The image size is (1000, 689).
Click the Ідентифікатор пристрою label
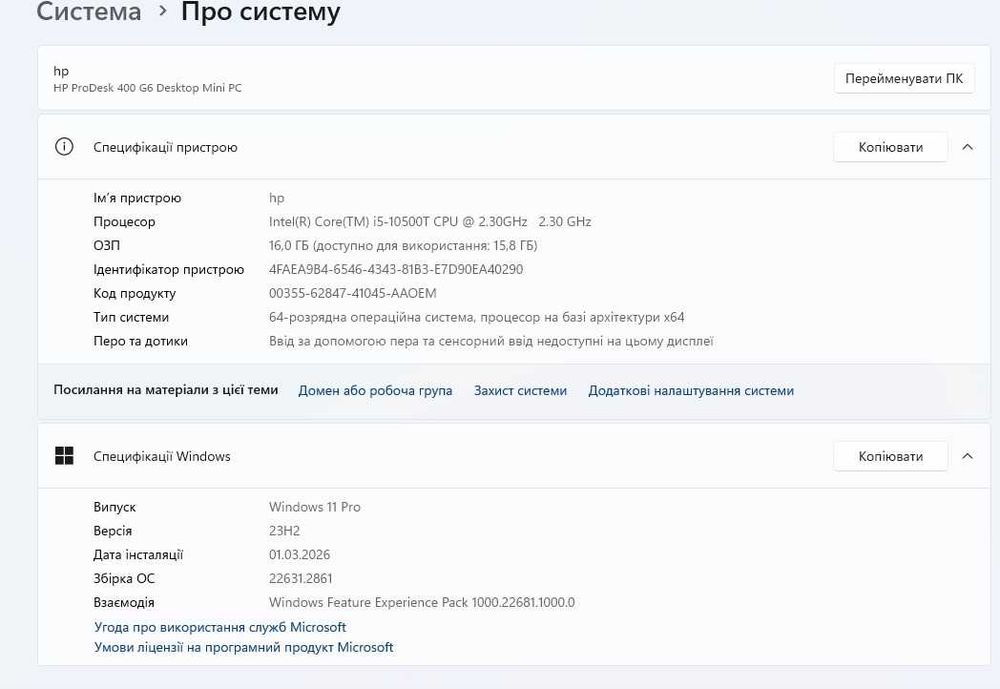168,270
